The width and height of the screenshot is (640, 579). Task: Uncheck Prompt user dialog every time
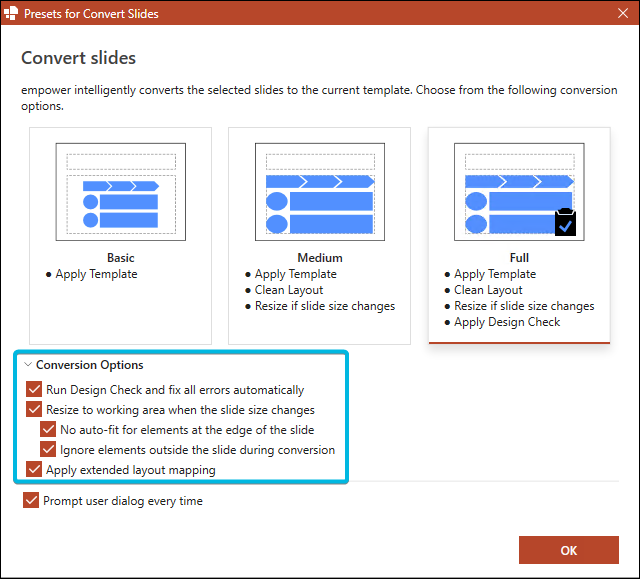[x=31, y=500]
